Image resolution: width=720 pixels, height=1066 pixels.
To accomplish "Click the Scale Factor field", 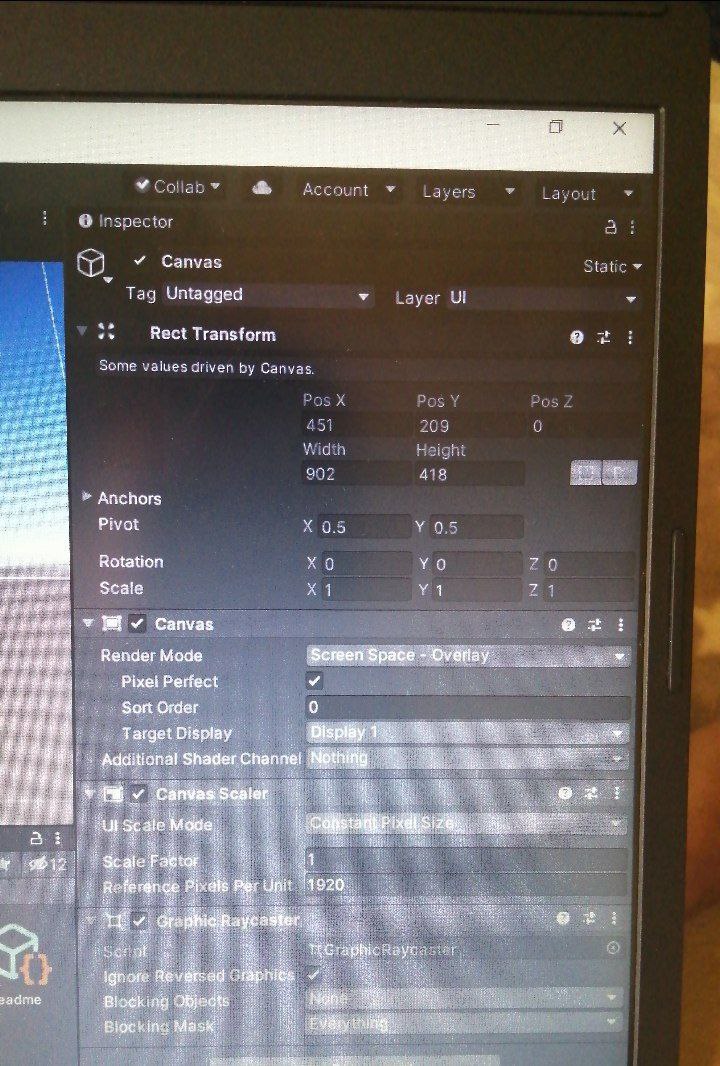I will tap(466, 860).
